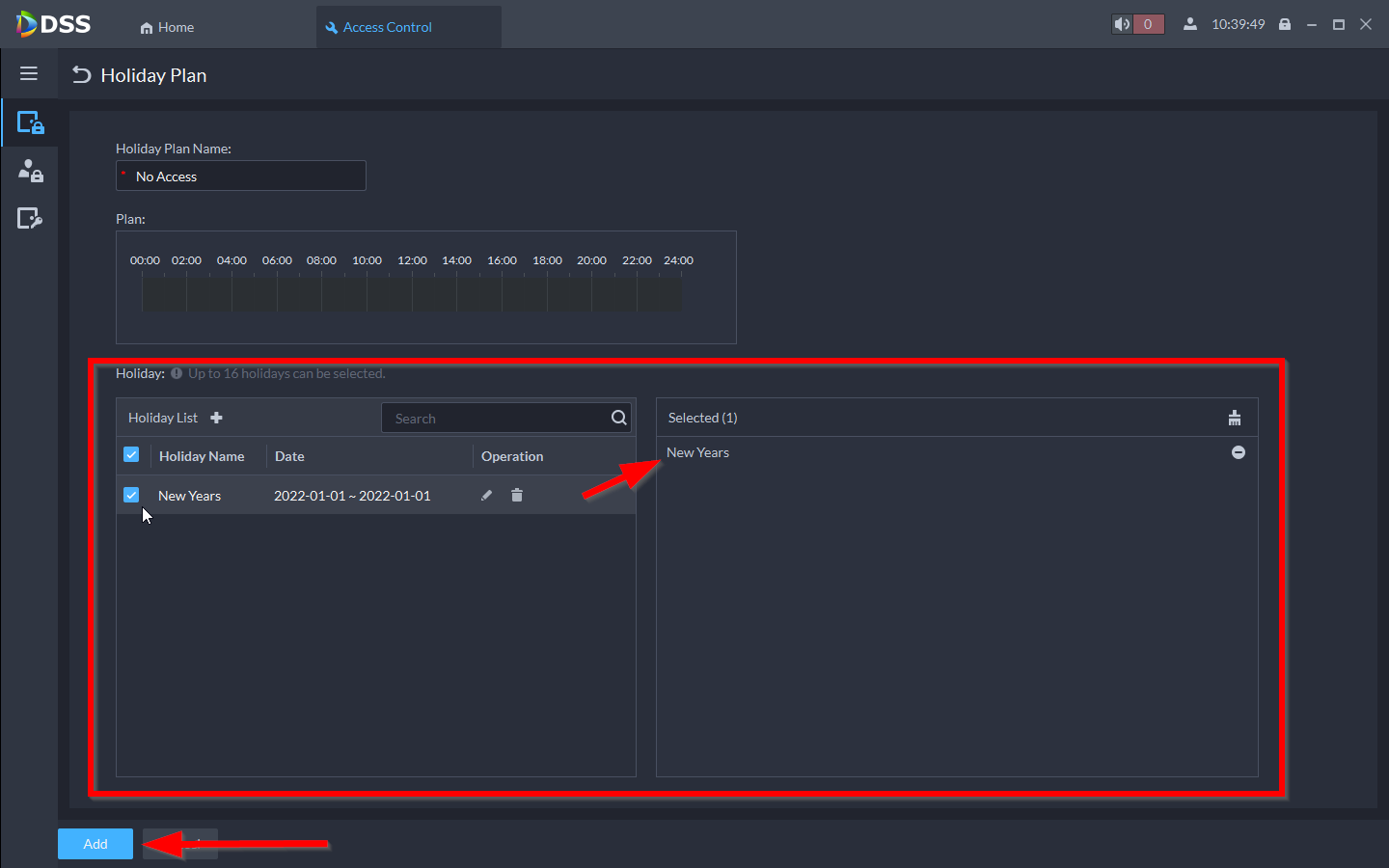
Task: Delete the New Years holiday entry
Action: pyautogui.click(x=517, y=496)
